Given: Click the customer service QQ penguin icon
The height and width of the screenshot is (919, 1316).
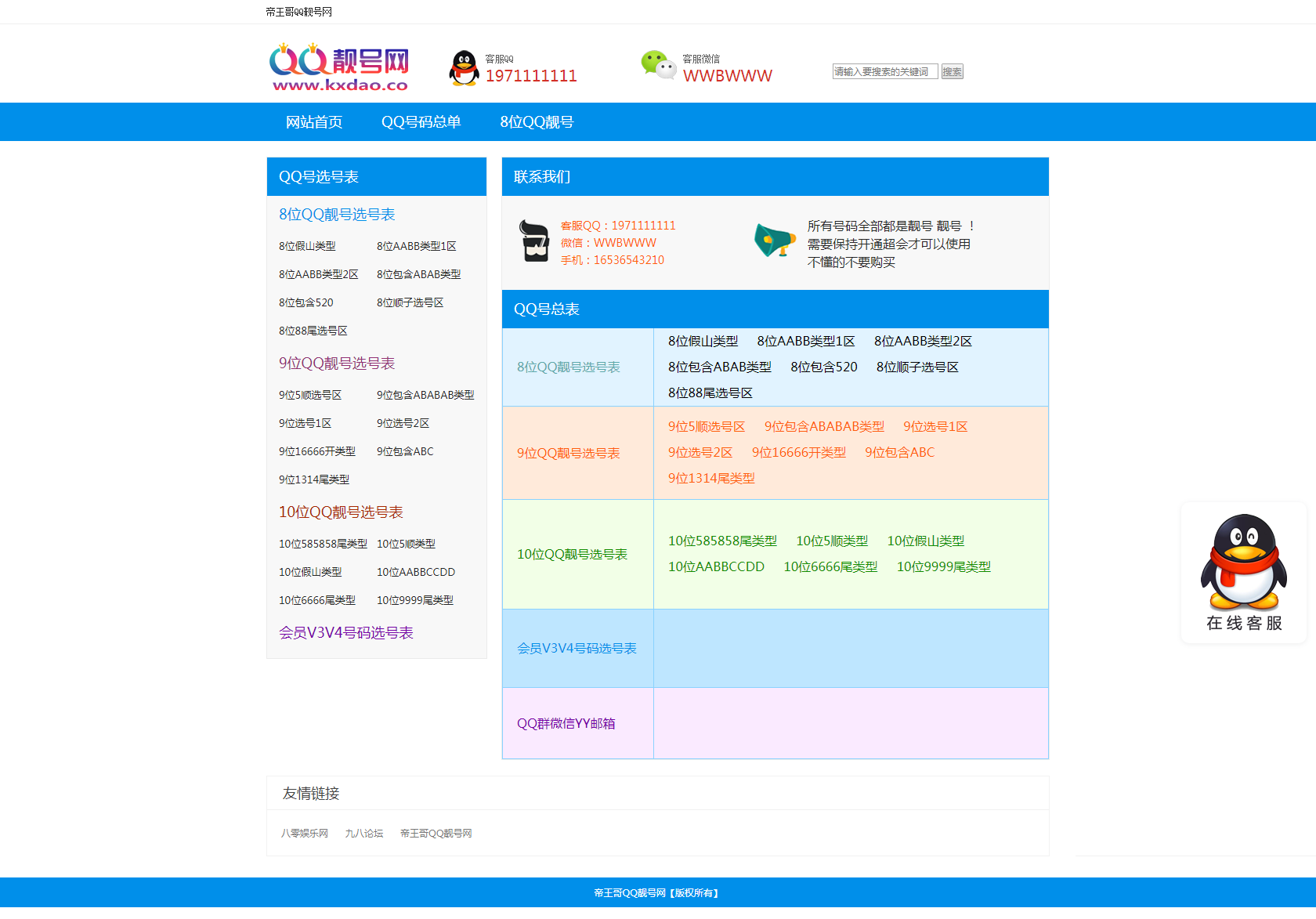Looking at the screenshot, I should pos(464,68).
